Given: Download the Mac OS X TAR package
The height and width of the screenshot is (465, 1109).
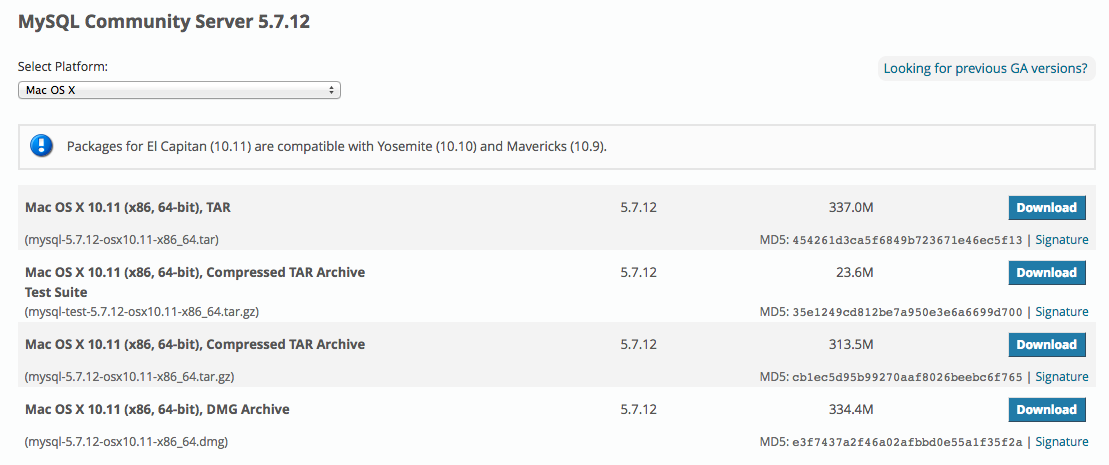Looking at the screenshot, I should pos(1046,208).
